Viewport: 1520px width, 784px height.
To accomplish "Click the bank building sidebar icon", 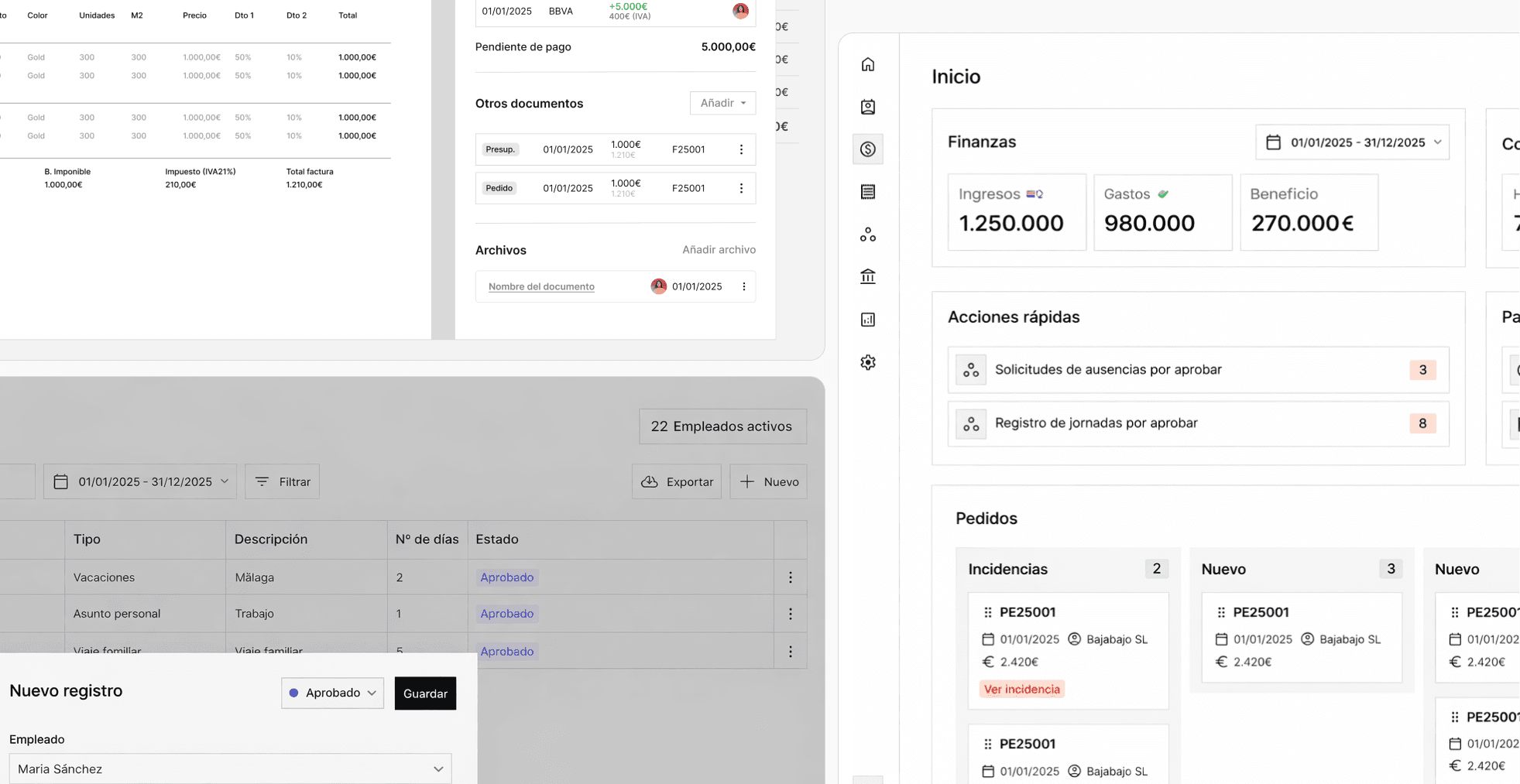I will [x=867, y=276].
